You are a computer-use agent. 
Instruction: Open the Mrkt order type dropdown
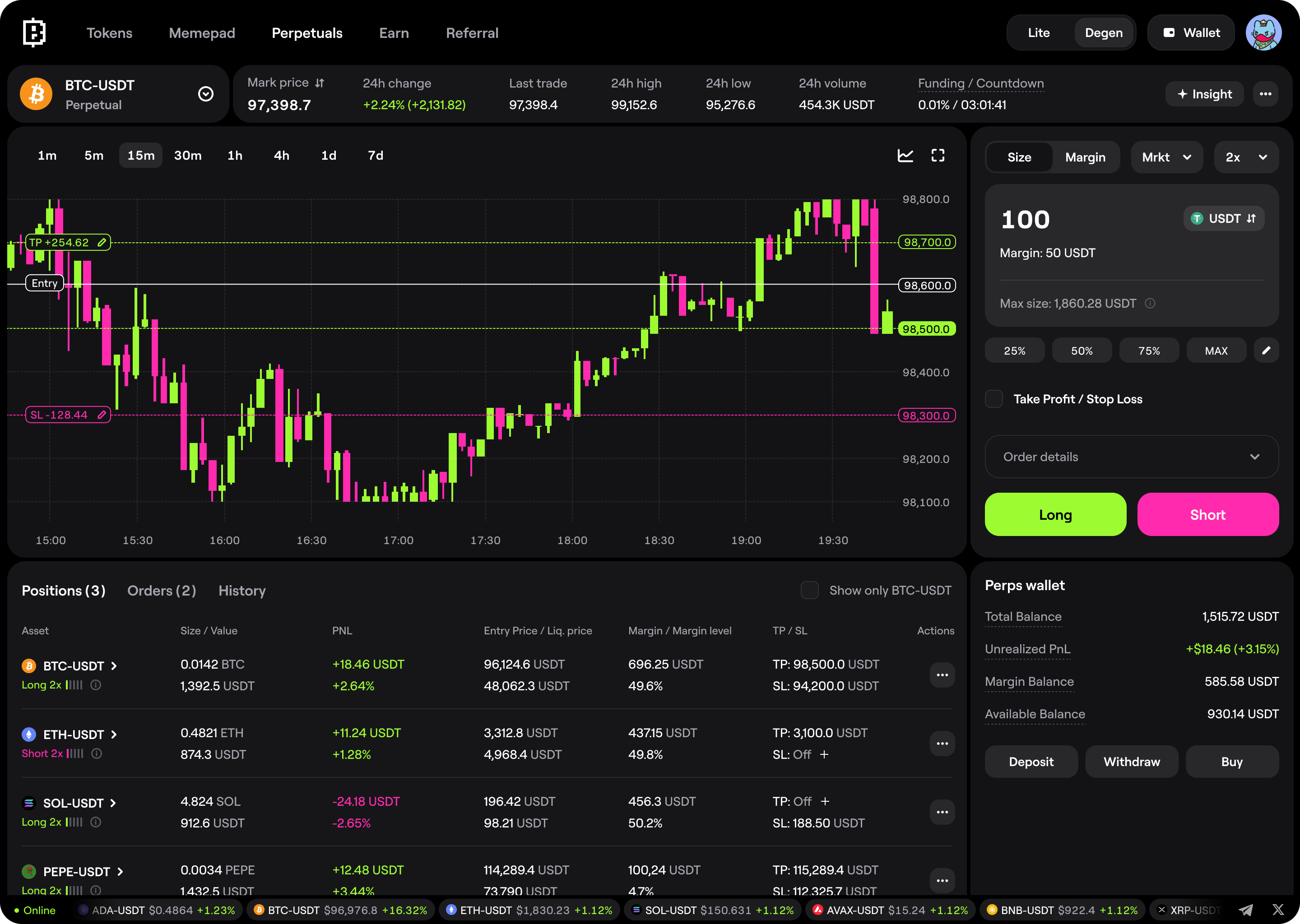tap(1166, 157)
